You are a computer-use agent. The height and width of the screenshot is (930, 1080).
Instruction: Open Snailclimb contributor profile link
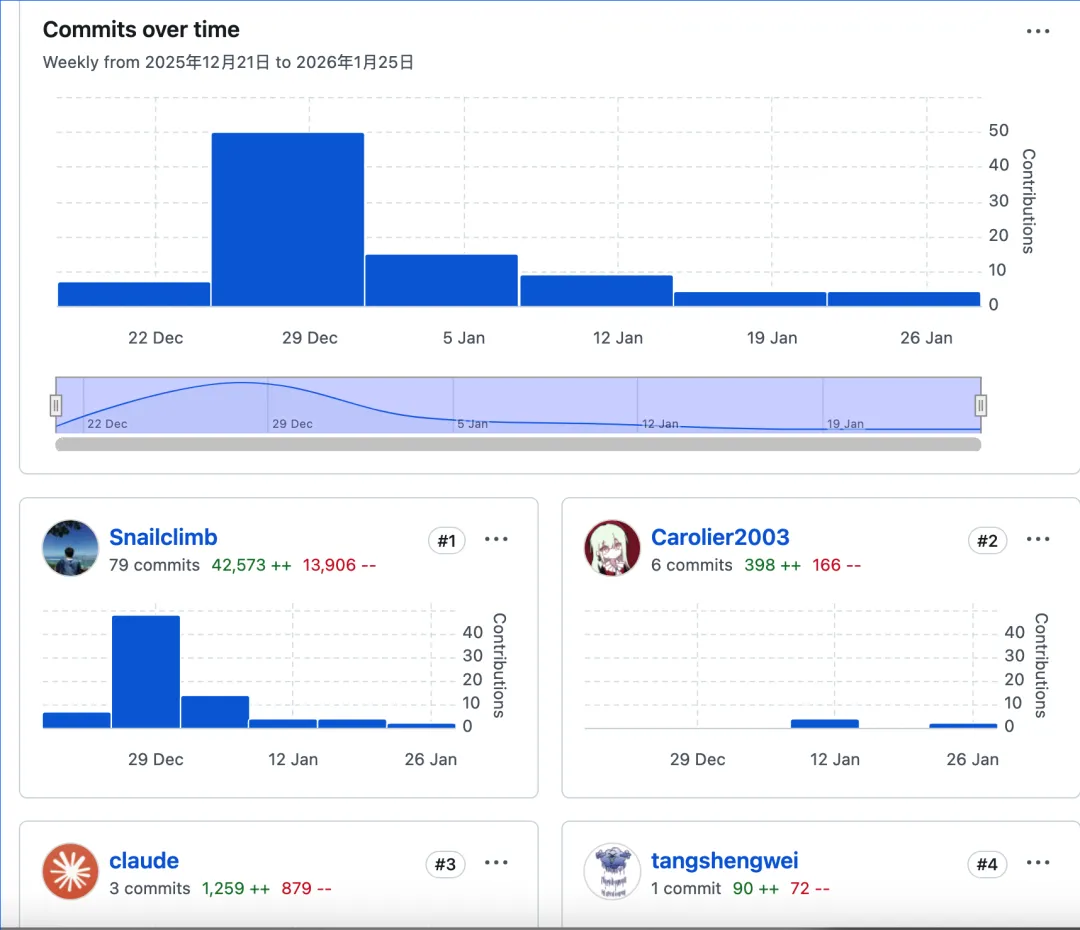point(163,537)
